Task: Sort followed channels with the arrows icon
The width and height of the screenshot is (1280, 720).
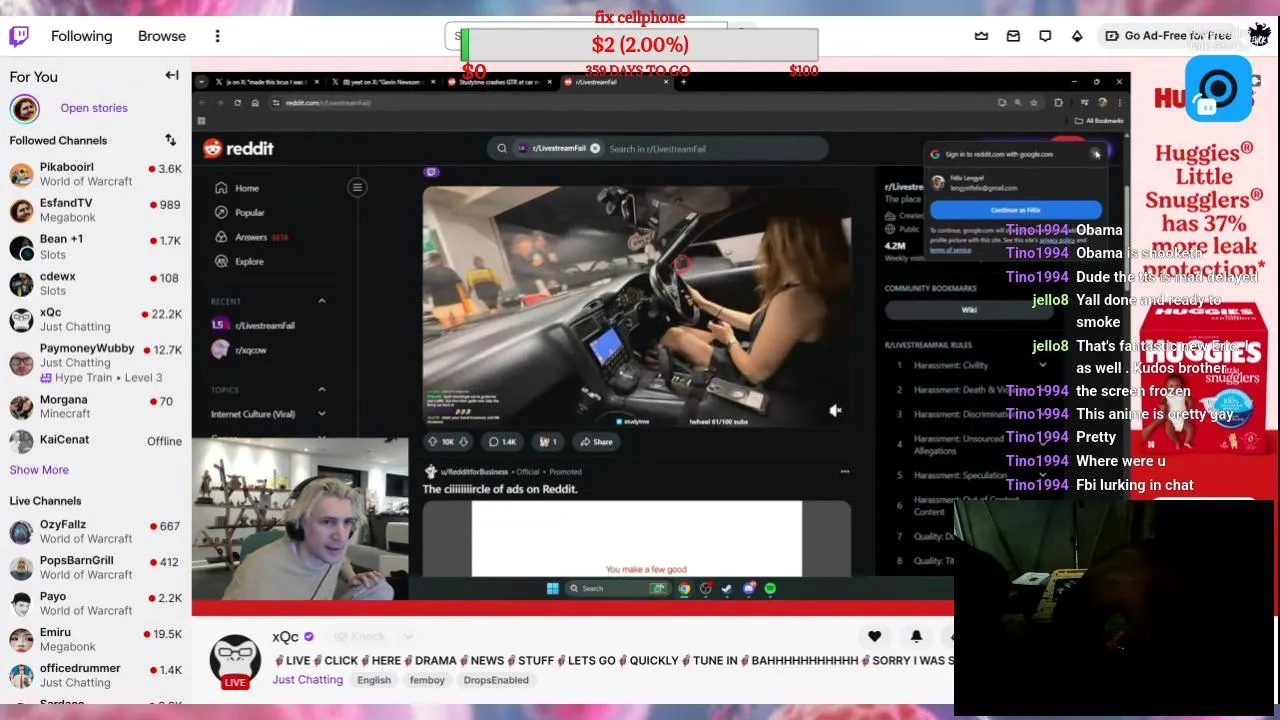Action: (x=170, y=140)
